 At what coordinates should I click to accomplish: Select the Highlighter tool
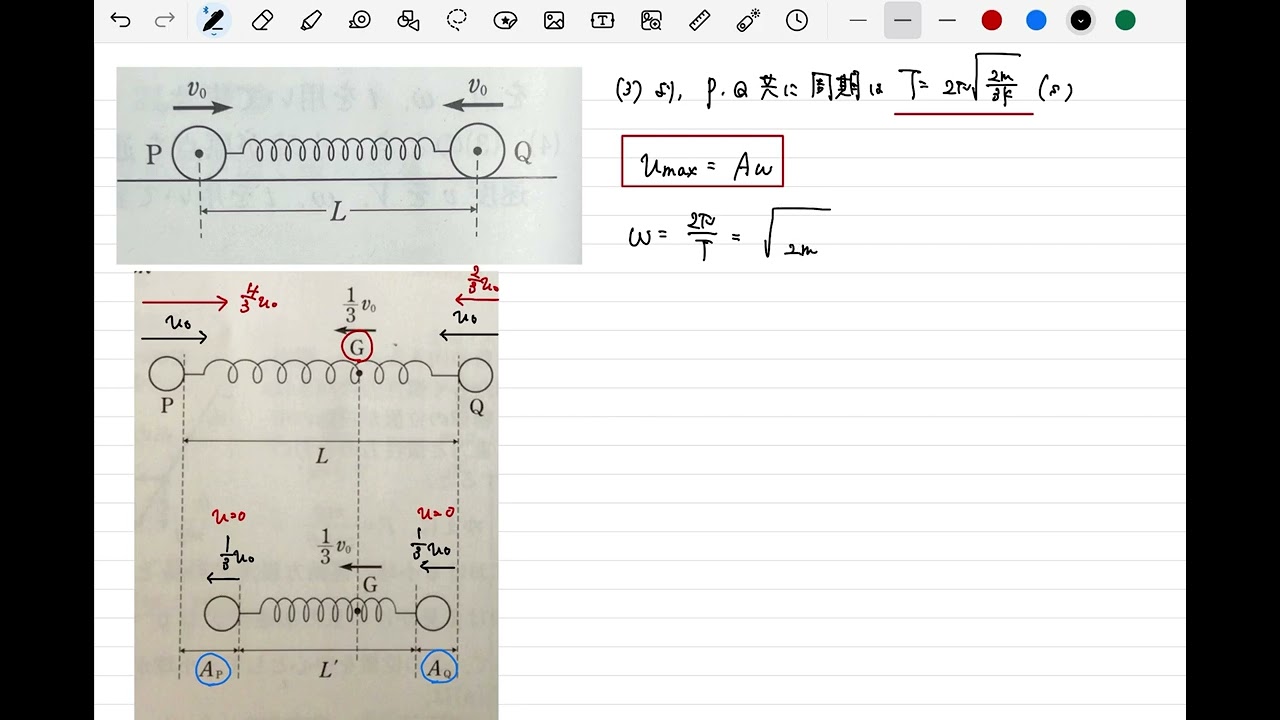(x=311, y=20)
